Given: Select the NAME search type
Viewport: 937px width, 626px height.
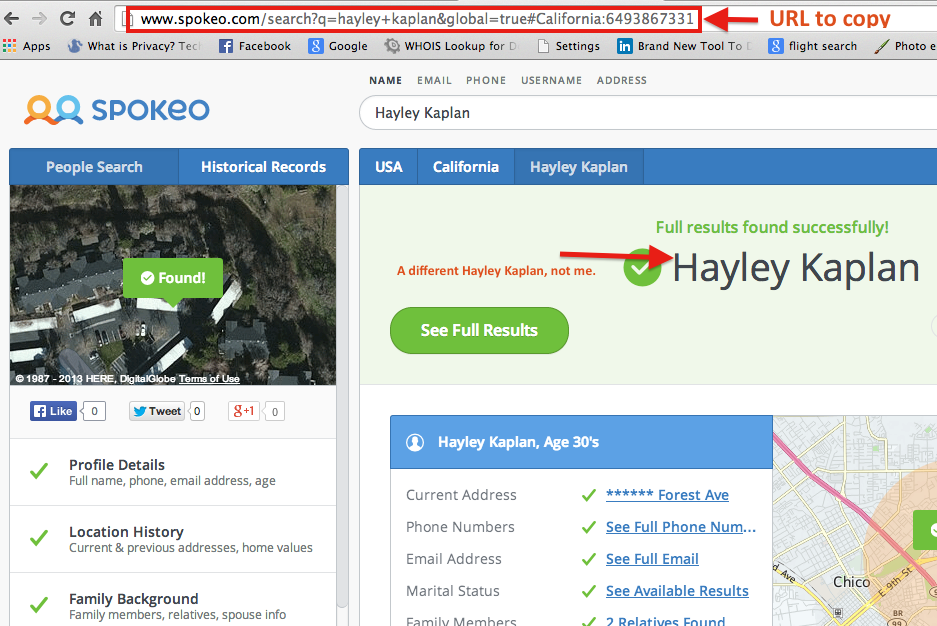Looking at the screenshot, I should (x=385, y=80).
